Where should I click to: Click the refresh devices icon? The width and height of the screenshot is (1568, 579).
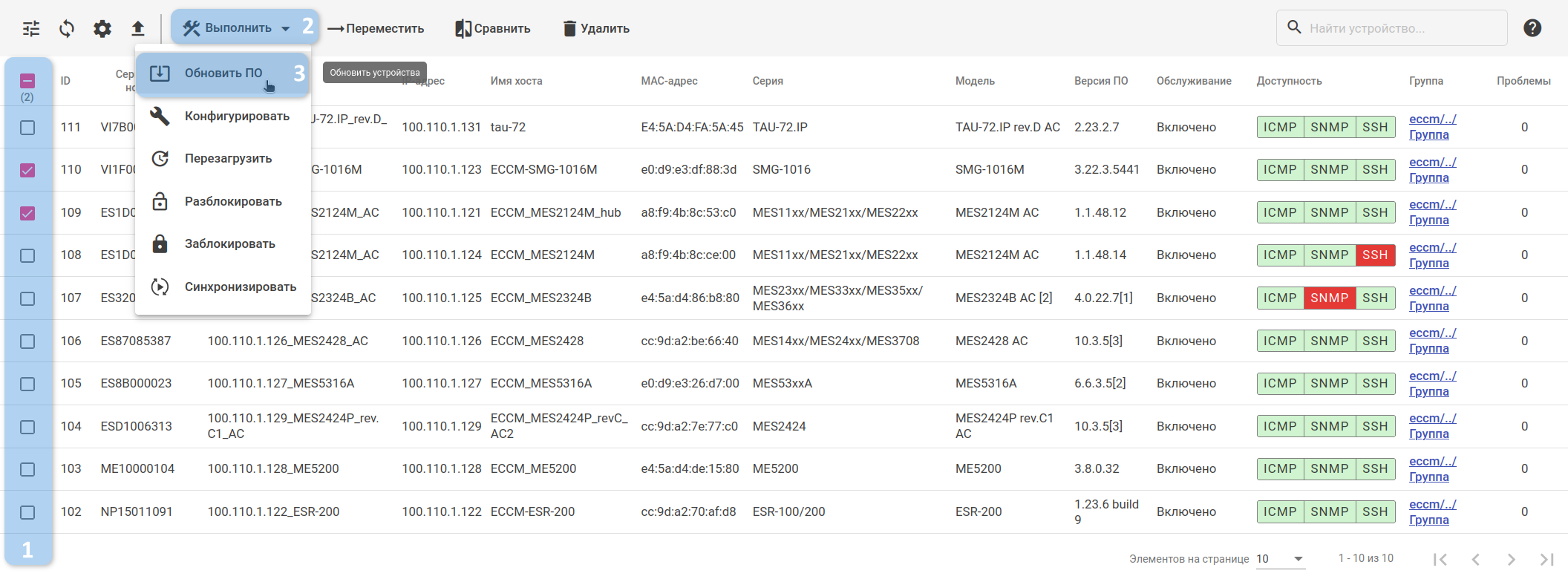[x=67, y=29]
